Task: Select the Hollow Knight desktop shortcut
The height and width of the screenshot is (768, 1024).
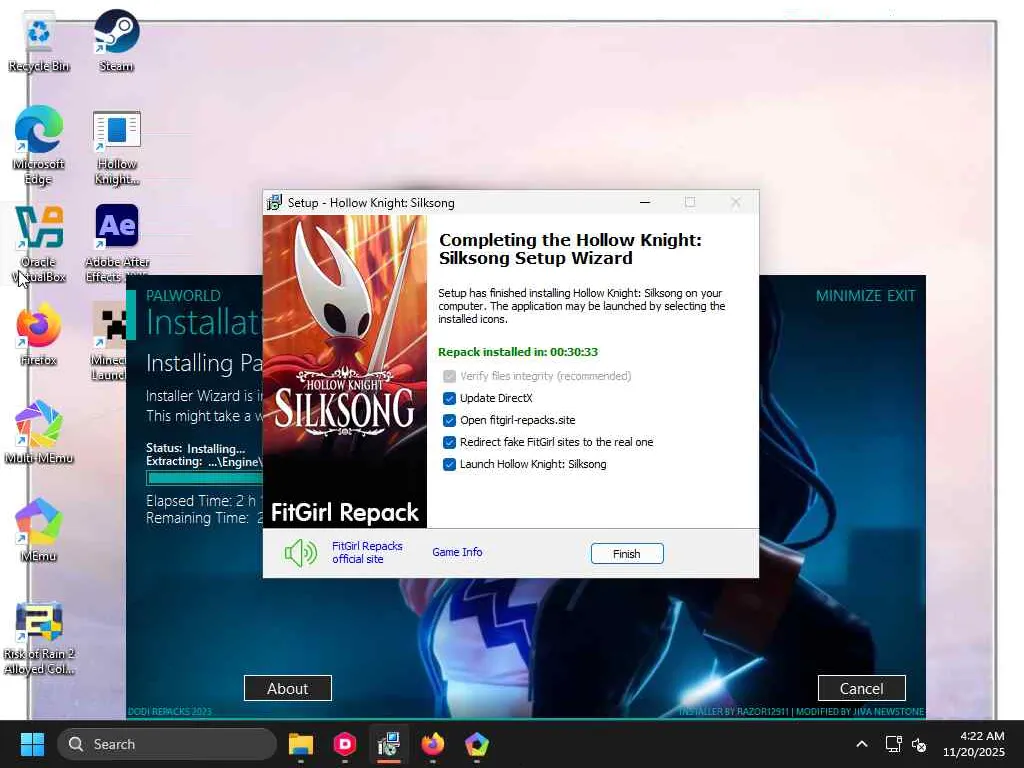Action: [x=116, y=148]
